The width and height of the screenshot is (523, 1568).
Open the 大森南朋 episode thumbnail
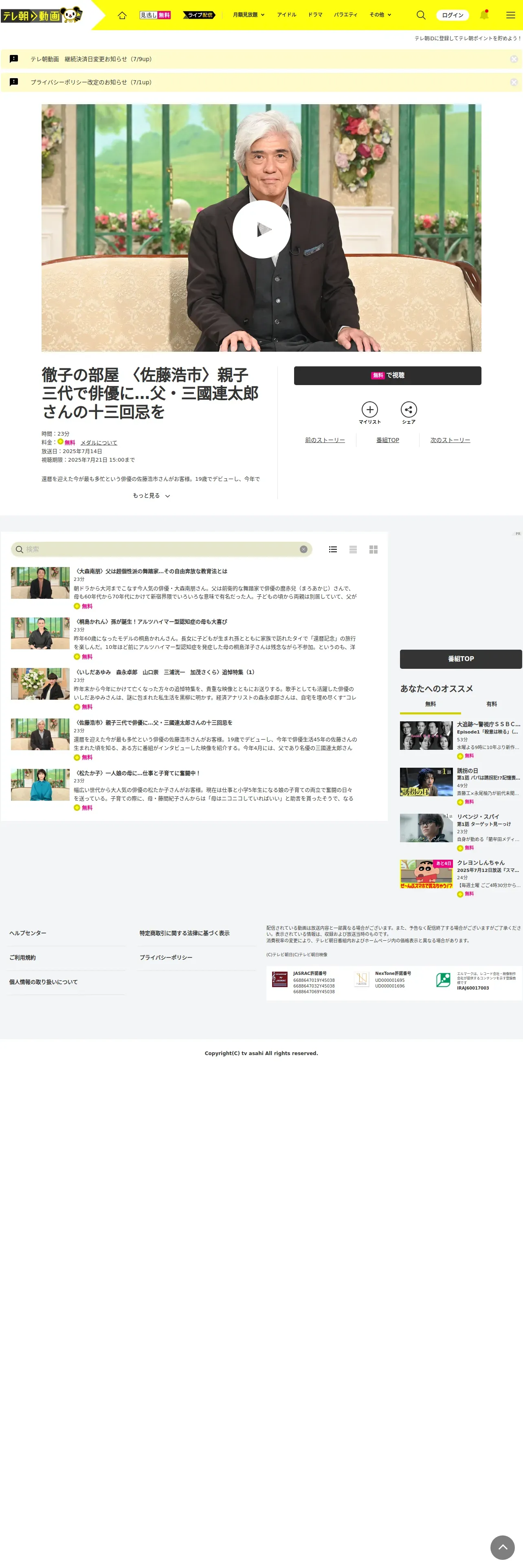40,583
